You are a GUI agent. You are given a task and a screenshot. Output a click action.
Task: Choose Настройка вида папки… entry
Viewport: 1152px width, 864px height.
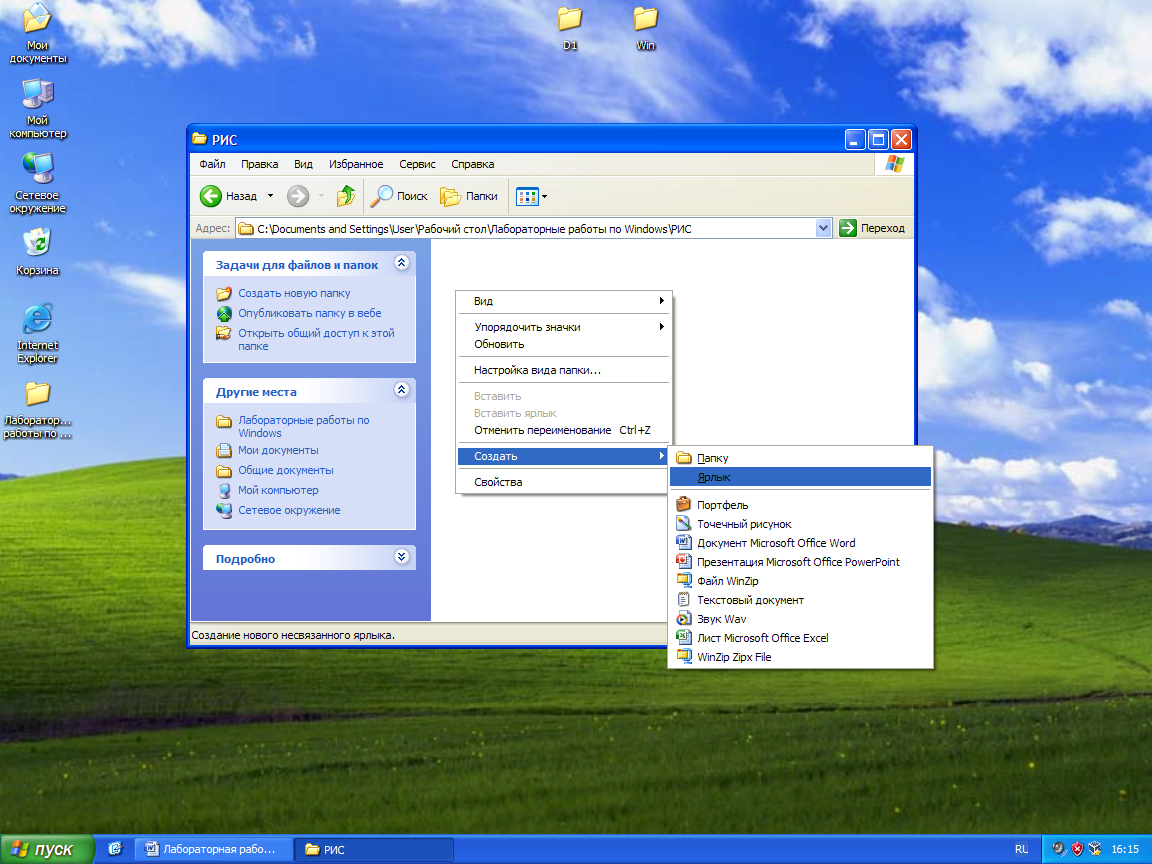point(564,370)
